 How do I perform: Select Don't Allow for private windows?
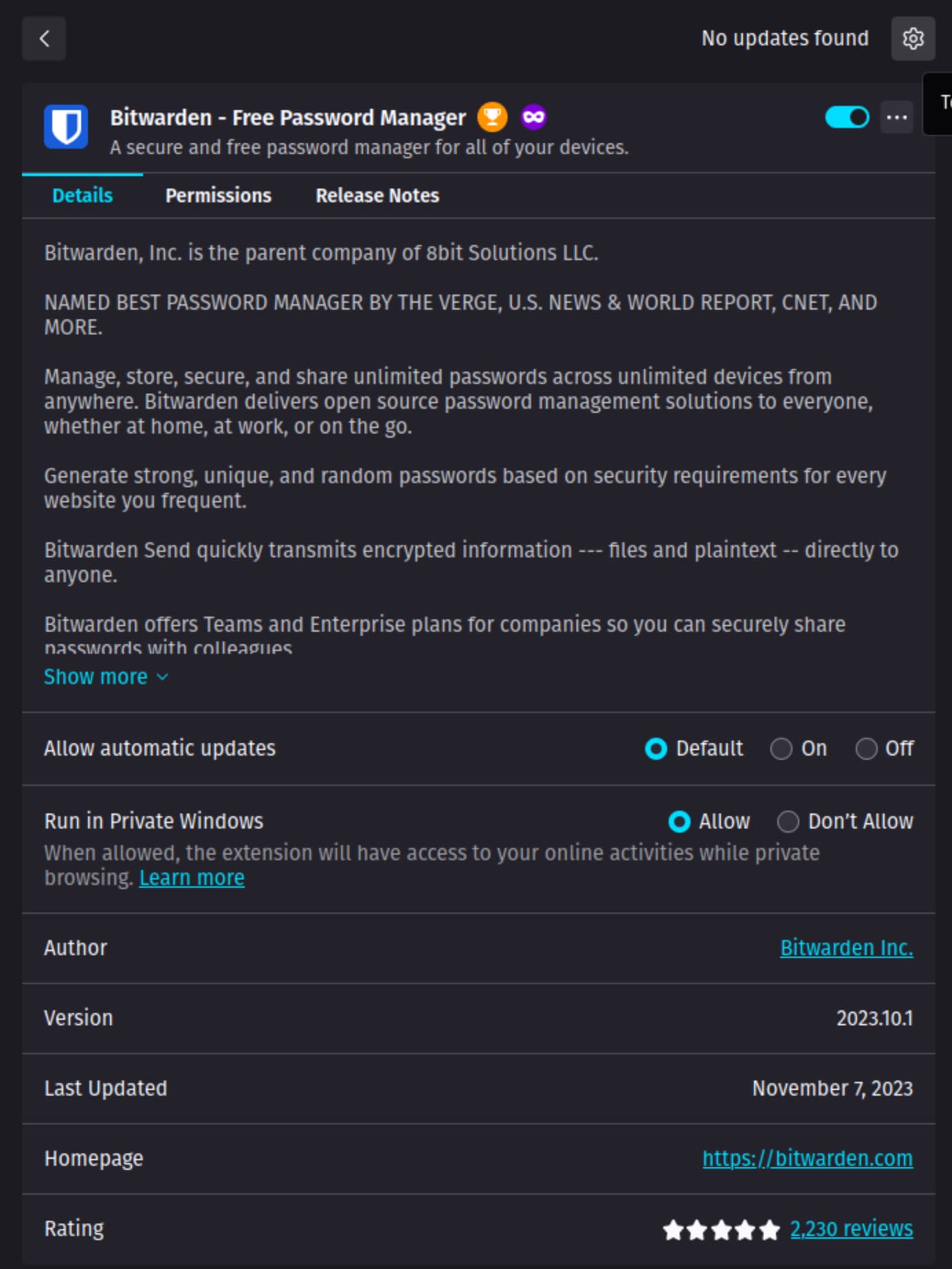[788, 822]
